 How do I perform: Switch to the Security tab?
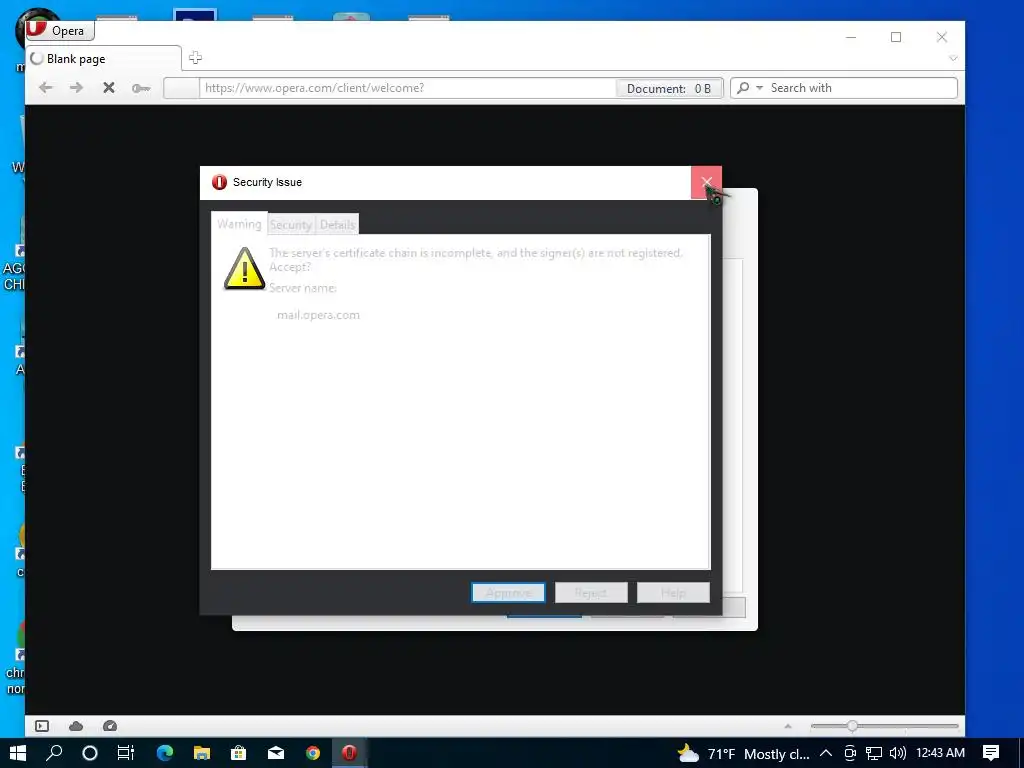[x=291, y=225]
